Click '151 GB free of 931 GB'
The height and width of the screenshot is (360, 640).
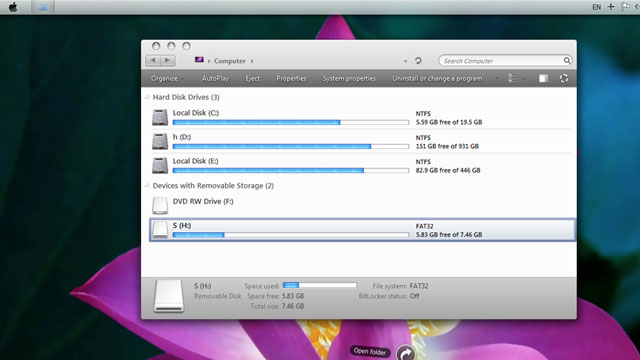pyautogui.click(x=447, y=146)
